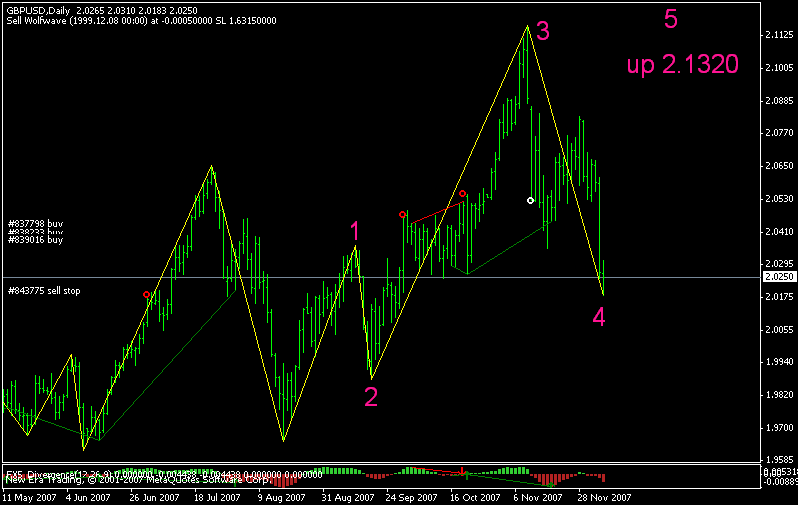Click the 2.0650 price axis label
This screenshot has width=798, height=505.
click(x=779, y=165)
